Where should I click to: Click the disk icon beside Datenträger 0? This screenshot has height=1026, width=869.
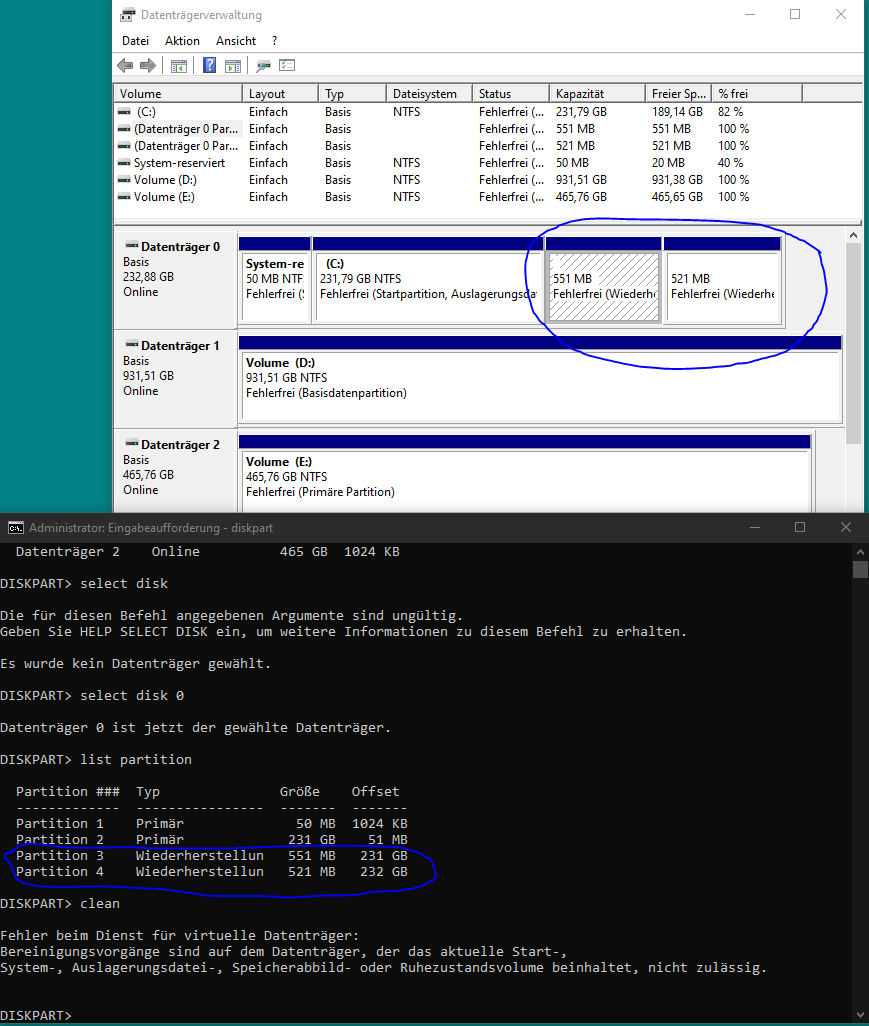(132, 246)
